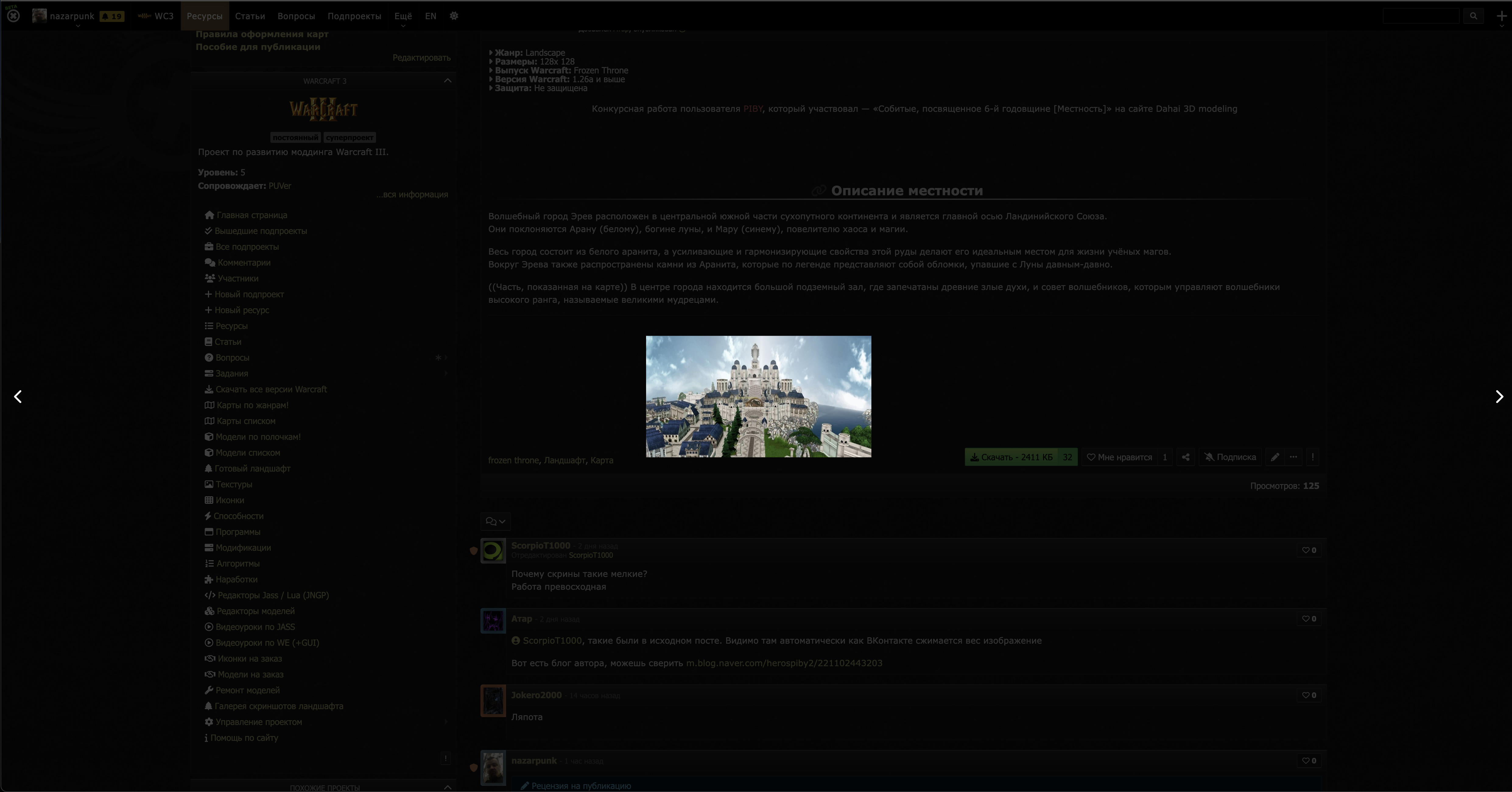Screen dimensions: 1512x792
Task: Toggle the Мне нравится like button
Action: tap(1119, 457)
